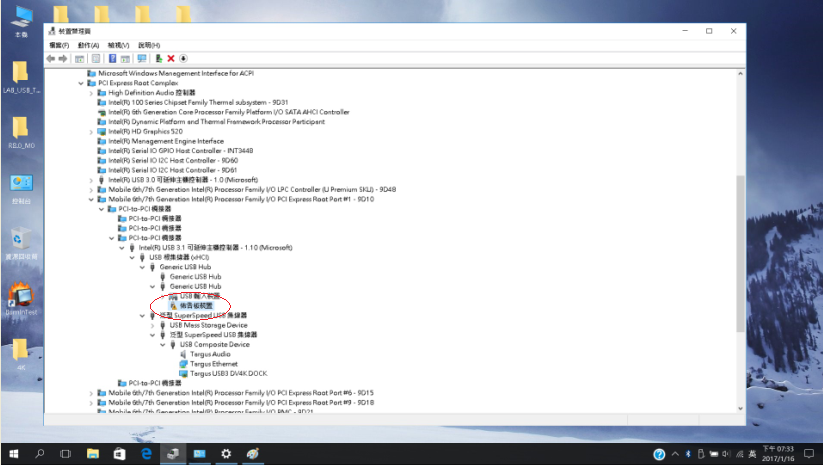This screenshot has width=823, height=465.
Task: Select Intel Serial IO I2C Host Controller 9D60
Action: click(x=173, y=161)
